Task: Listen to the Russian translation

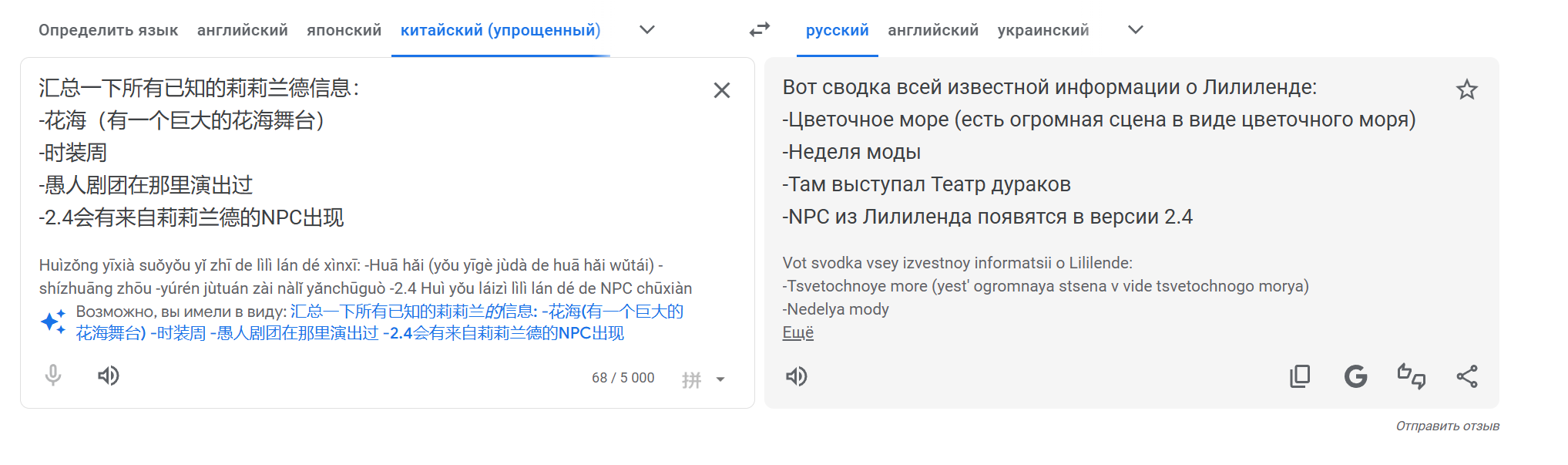Action: click(797, 376)
